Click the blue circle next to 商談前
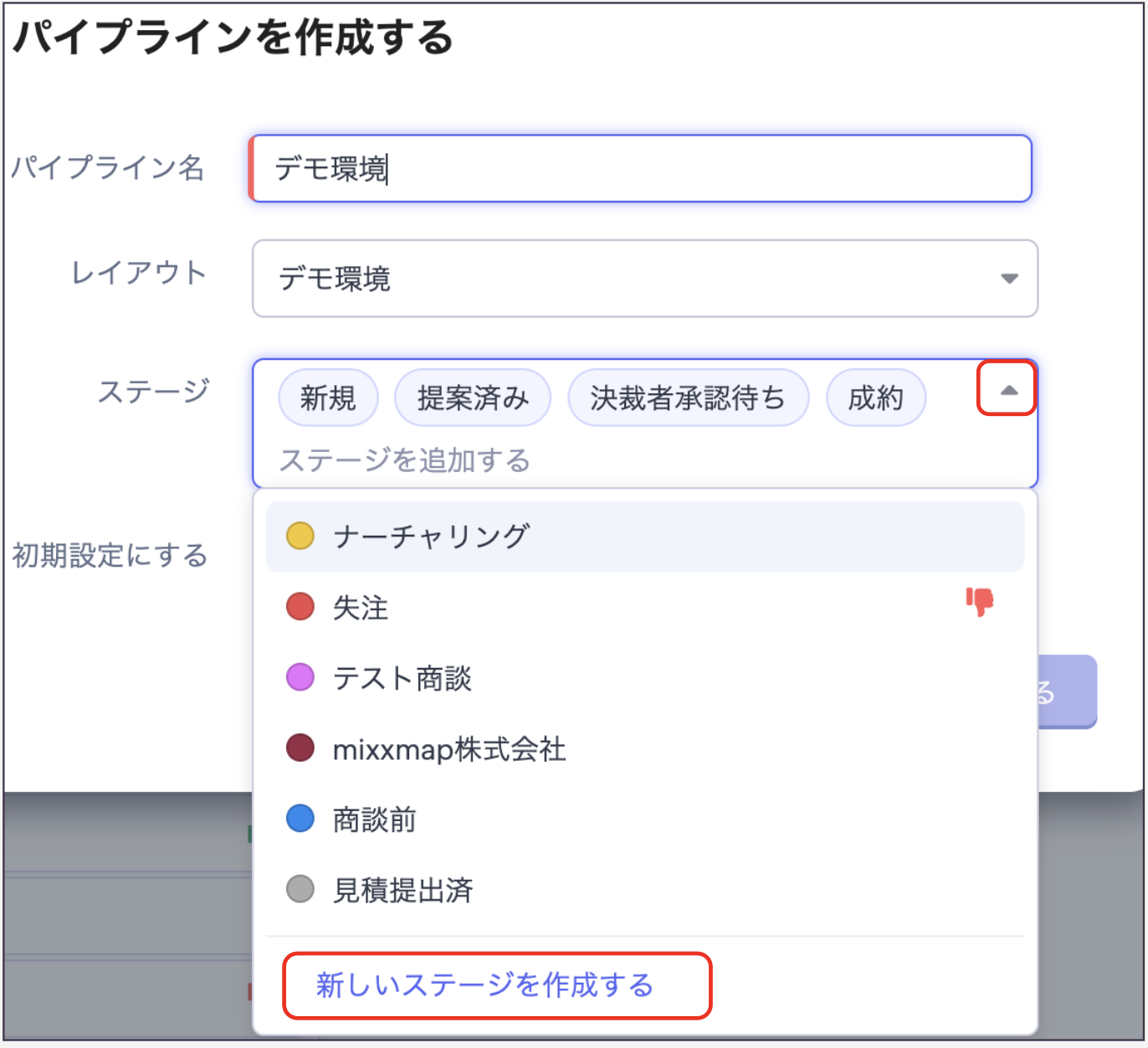Viewport: 1148px width, 1048px height. pos(300,819)
